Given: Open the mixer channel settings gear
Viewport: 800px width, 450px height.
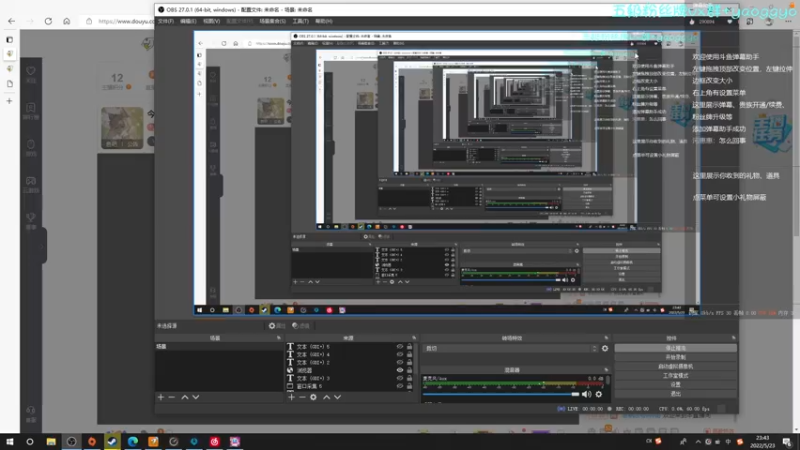Looking at the screenshot, I should pyautogui.click(x=599, y=394).
